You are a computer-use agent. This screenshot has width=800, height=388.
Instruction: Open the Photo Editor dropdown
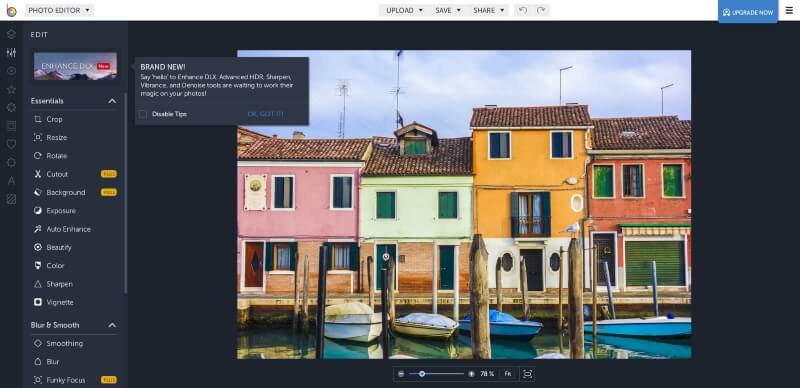[x=59, y=10]
